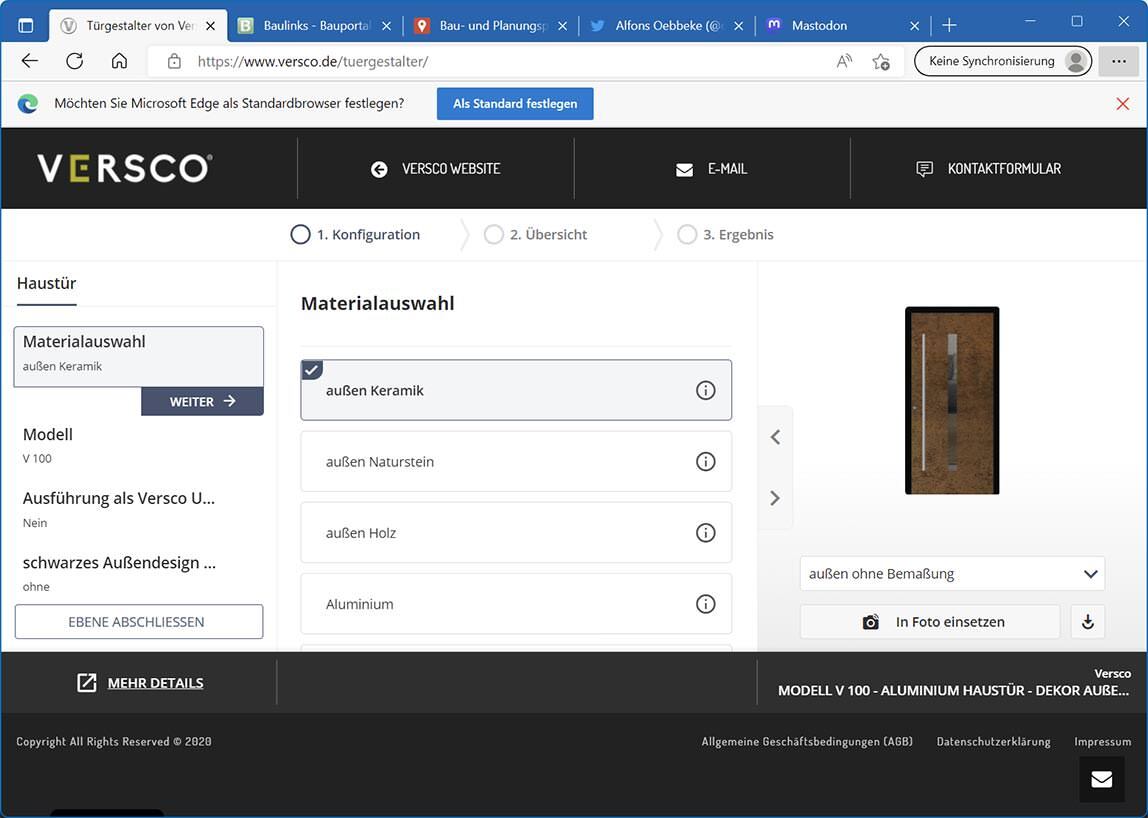Open the tab actions menu icon
The height and width of the screenshot is (818, 1148).
(x=26, y=26)
